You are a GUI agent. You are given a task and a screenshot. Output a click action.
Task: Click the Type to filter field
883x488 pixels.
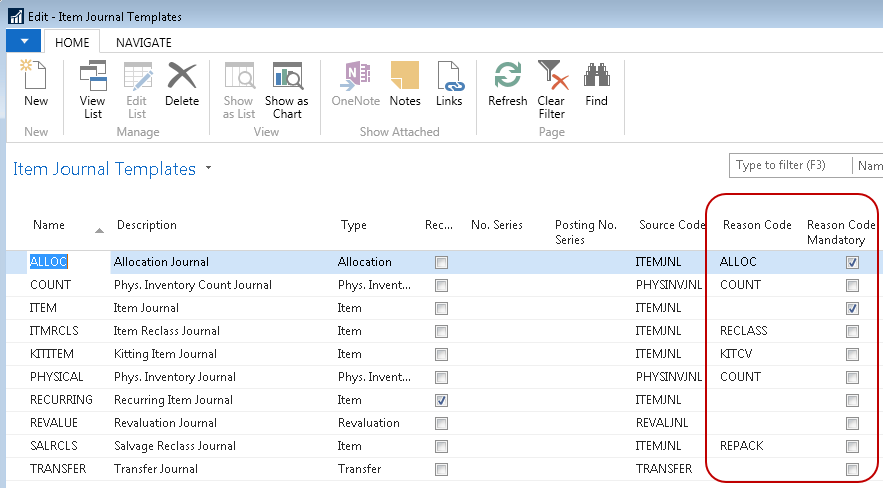(x=790, y=165)
